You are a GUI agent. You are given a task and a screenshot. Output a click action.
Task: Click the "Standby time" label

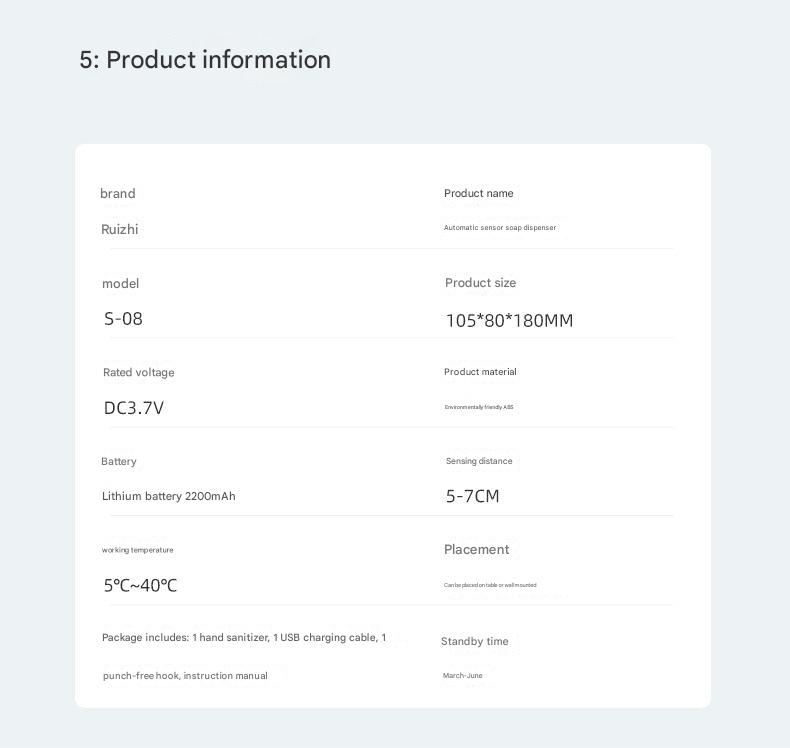point(474,642)
